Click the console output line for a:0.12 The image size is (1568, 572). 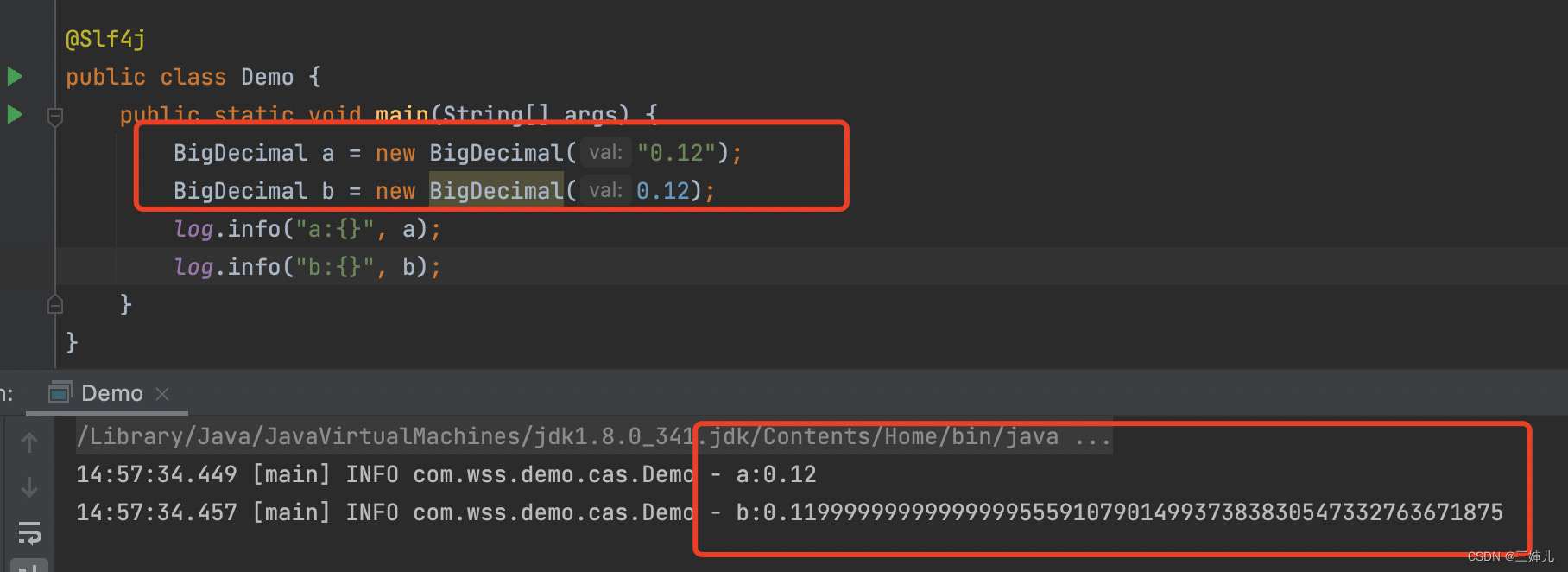(x=446, y=474)
